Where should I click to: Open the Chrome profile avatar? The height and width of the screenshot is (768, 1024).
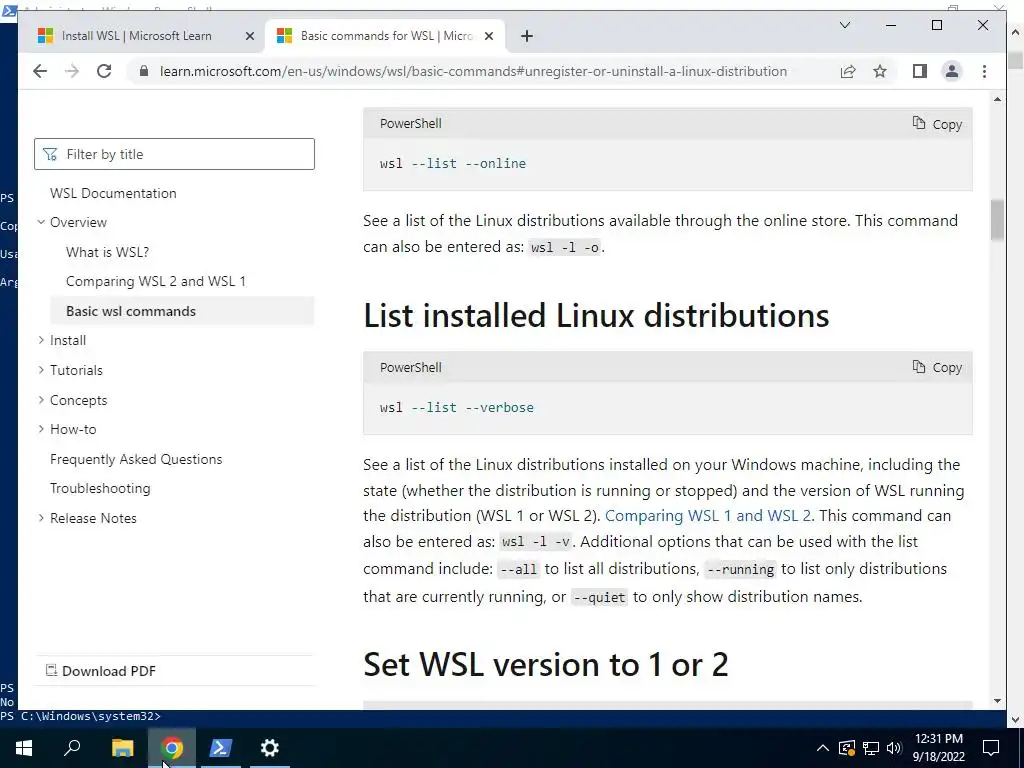952,71
